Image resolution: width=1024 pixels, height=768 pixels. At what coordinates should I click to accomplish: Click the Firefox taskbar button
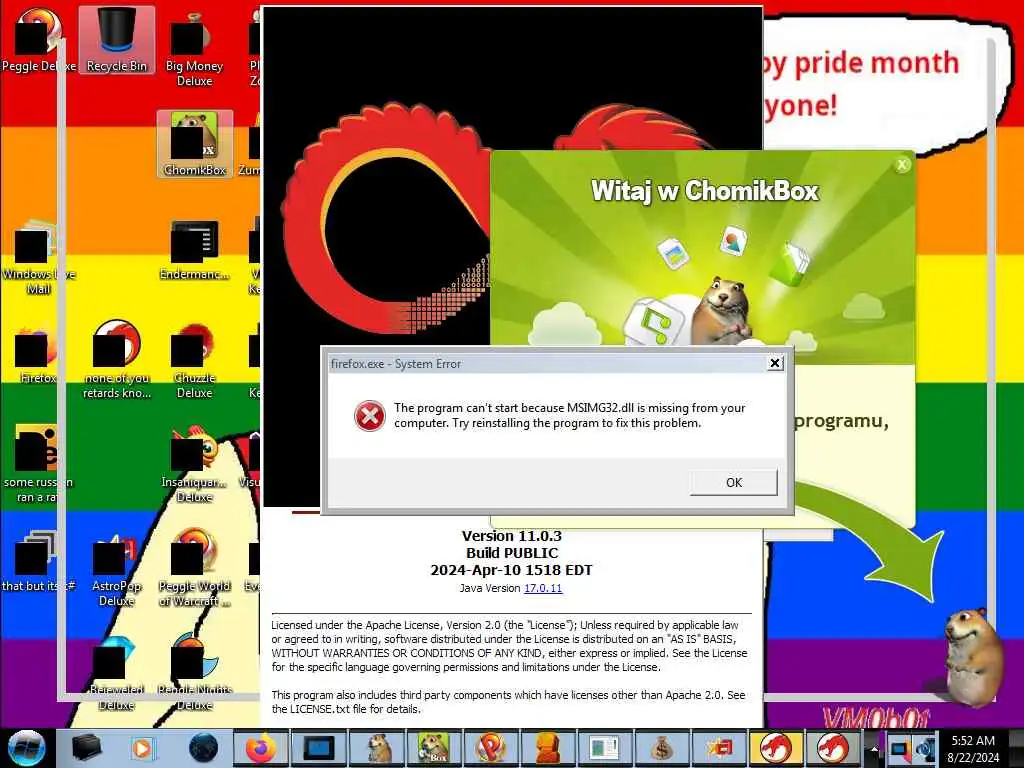coord(261,748)
